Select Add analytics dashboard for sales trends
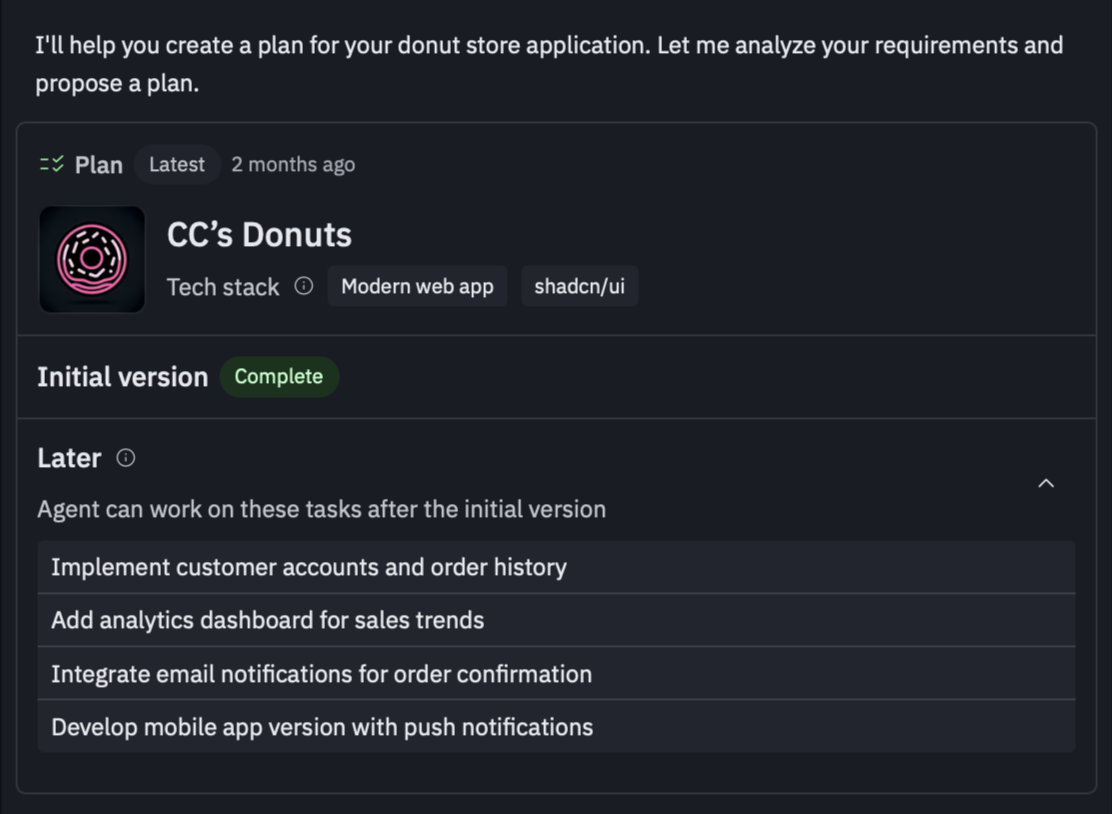Viewport: 1112px width, 814px height. (268, 620)
